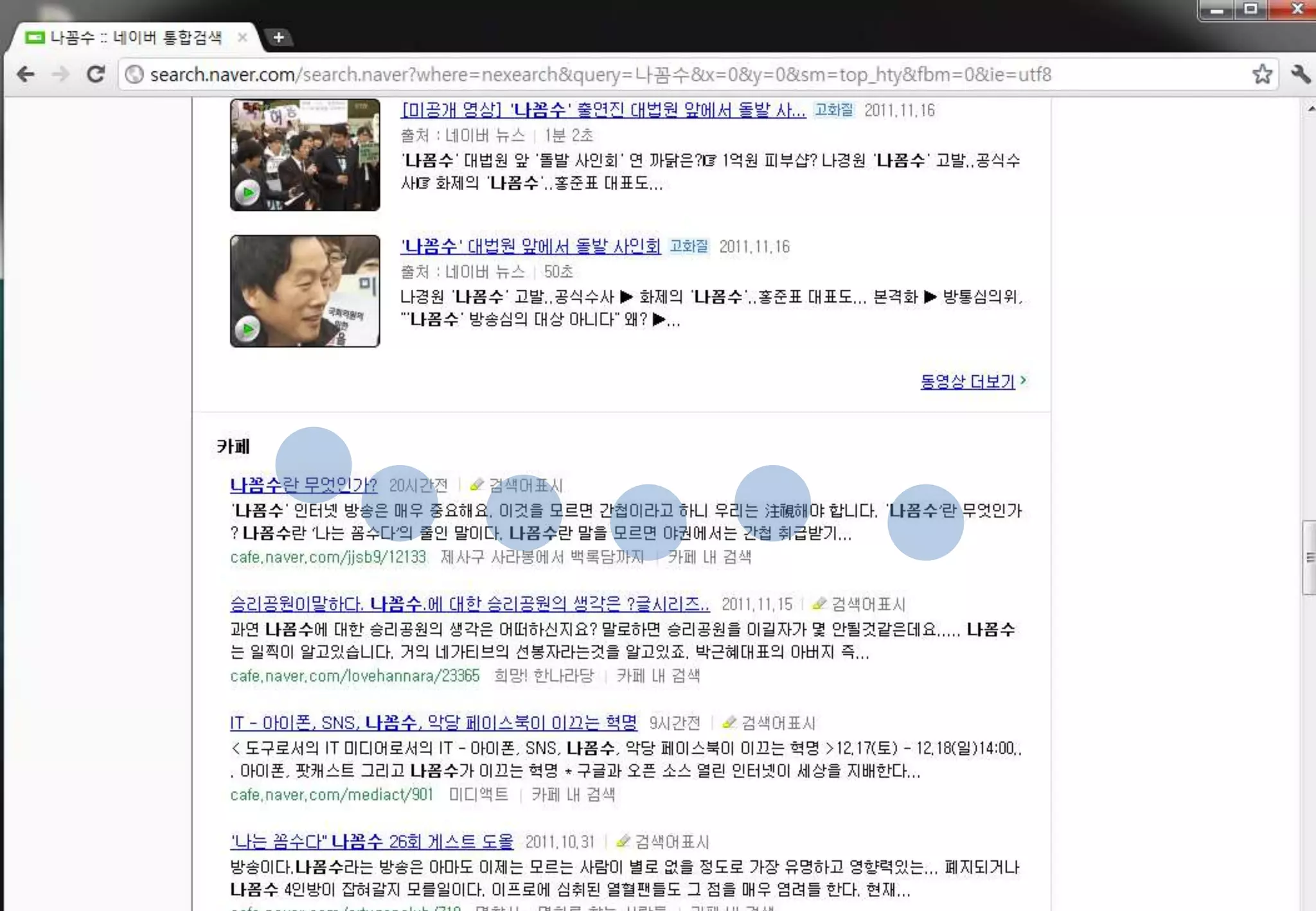
Task: Open the 대법원 앞에서 돌발 사인회 video thumbnail
Action: (x=305, y=291)
